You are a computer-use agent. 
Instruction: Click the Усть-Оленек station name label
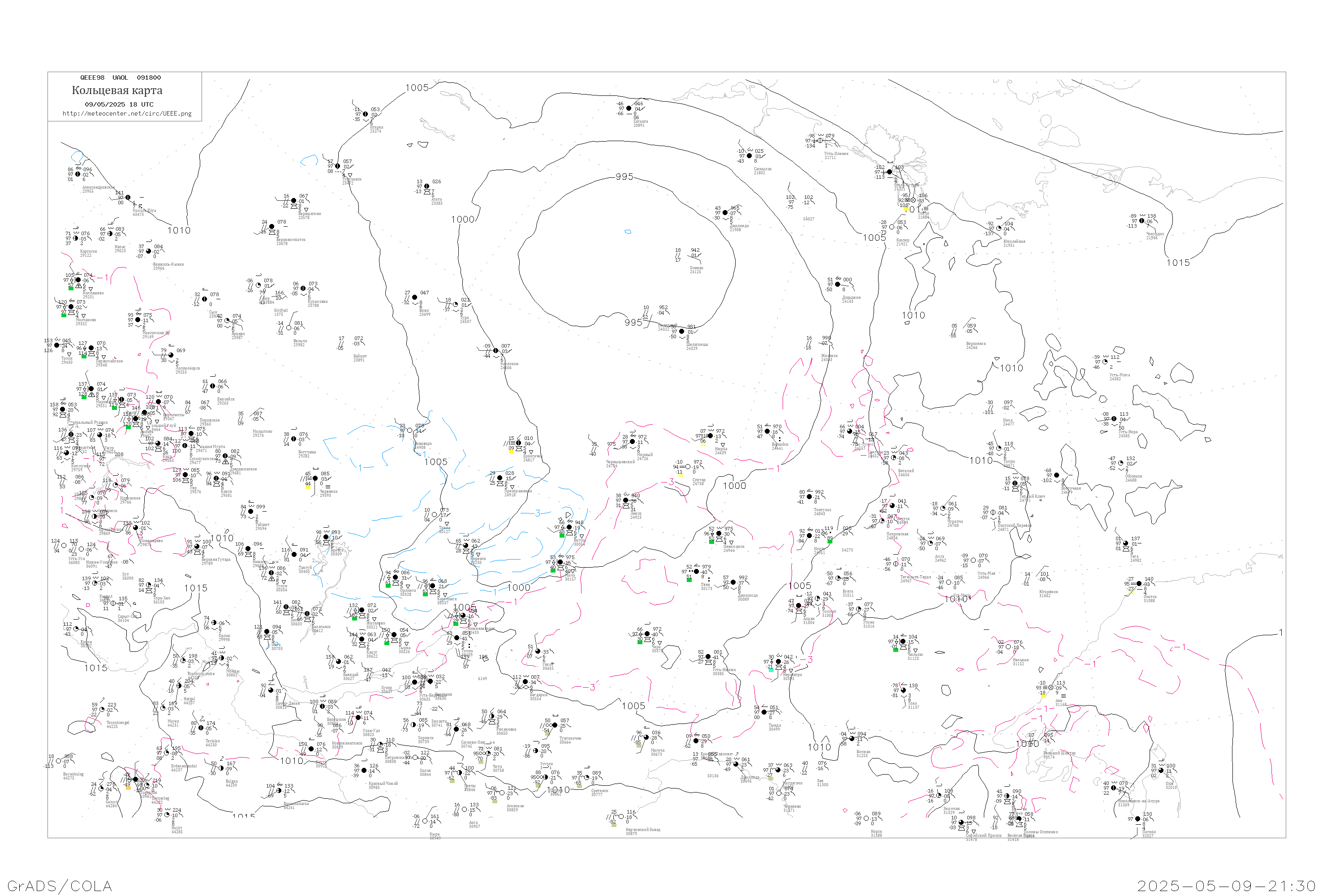836,153
